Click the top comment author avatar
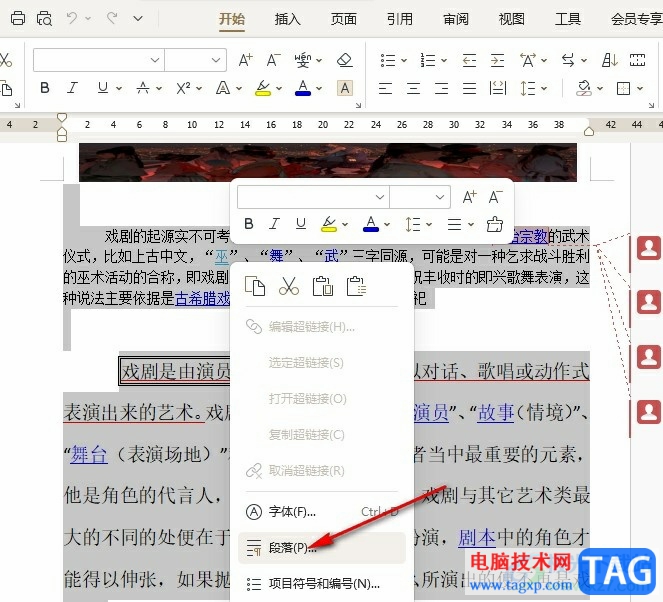The width and height of the screenshot is (663, 602). pos(648,248)
